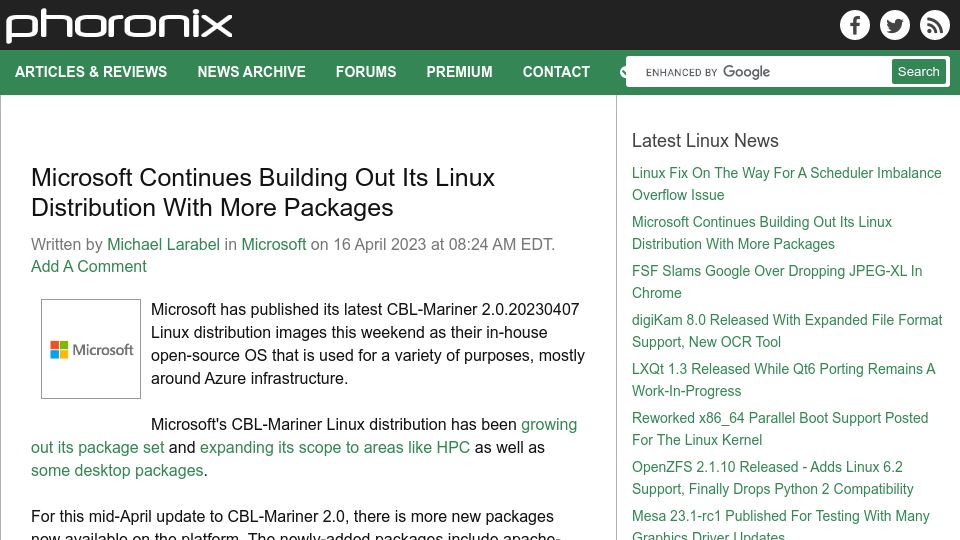Open Reworked x86_64 Parallel Boot news

click(780, 429)
